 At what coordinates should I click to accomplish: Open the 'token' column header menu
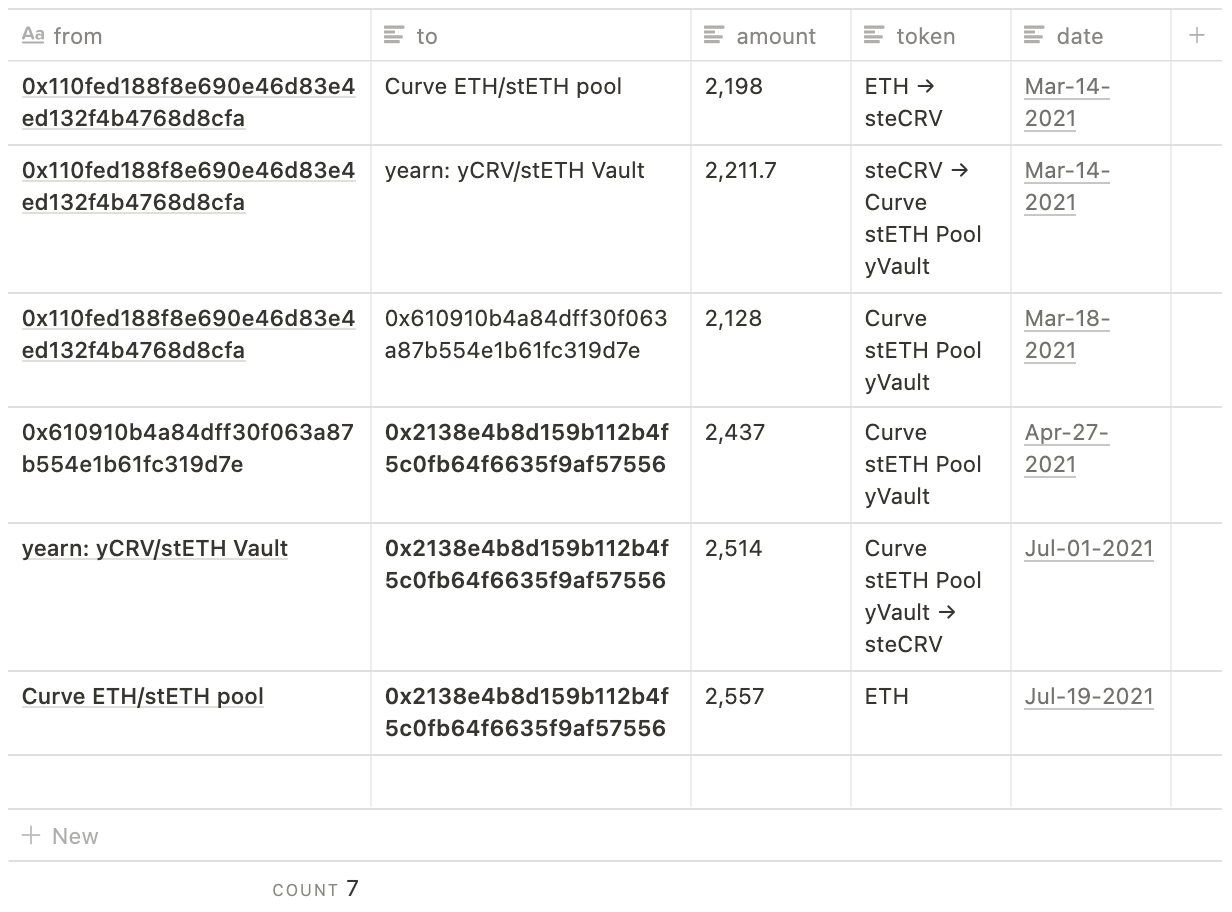[x=931, y=36]
